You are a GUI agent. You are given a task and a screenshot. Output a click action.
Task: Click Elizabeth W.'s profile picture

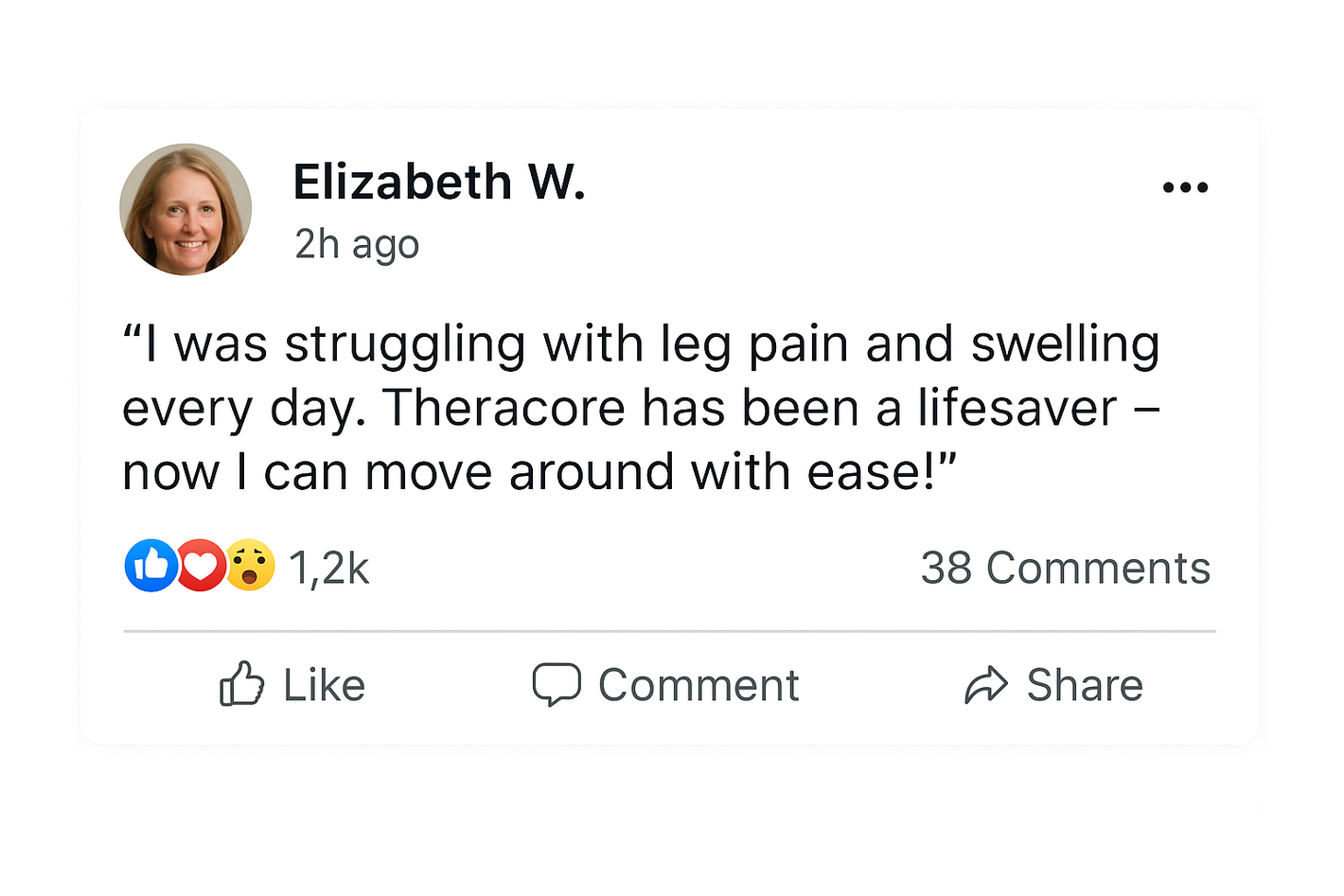click(x=186, y=210)
